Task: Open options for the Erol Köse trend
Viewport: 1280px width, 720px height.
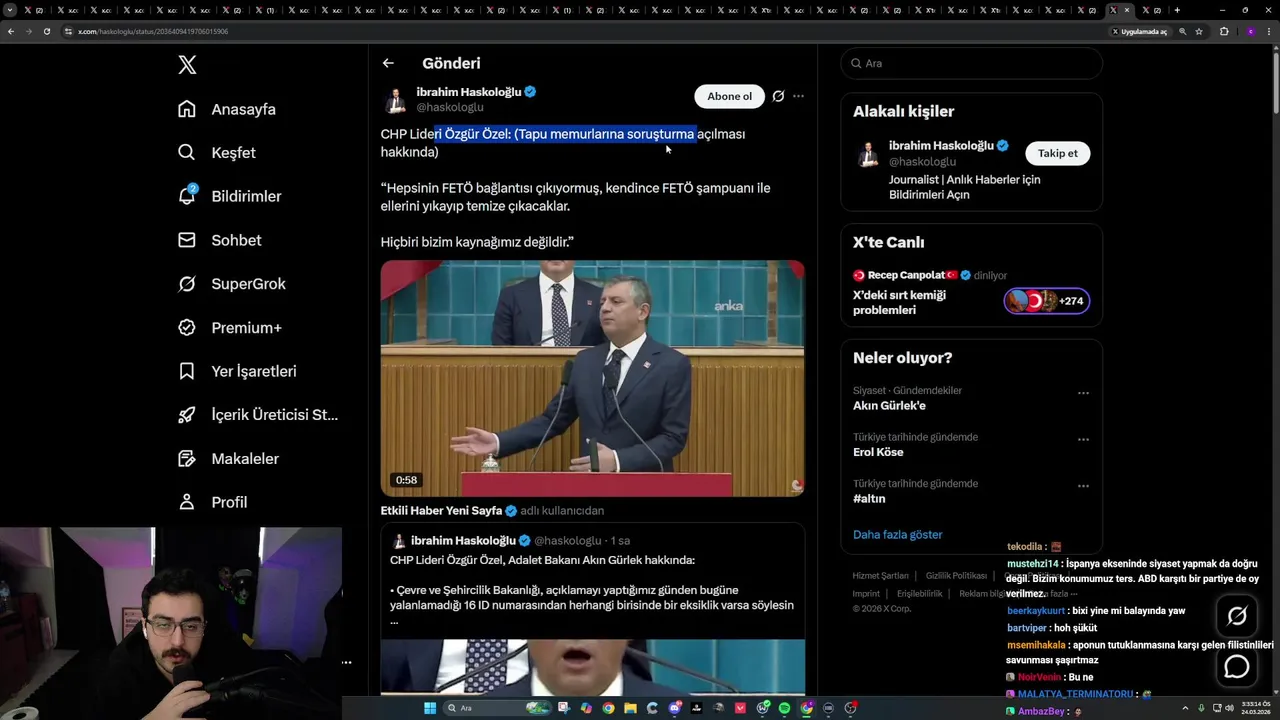Action: 1083,440
